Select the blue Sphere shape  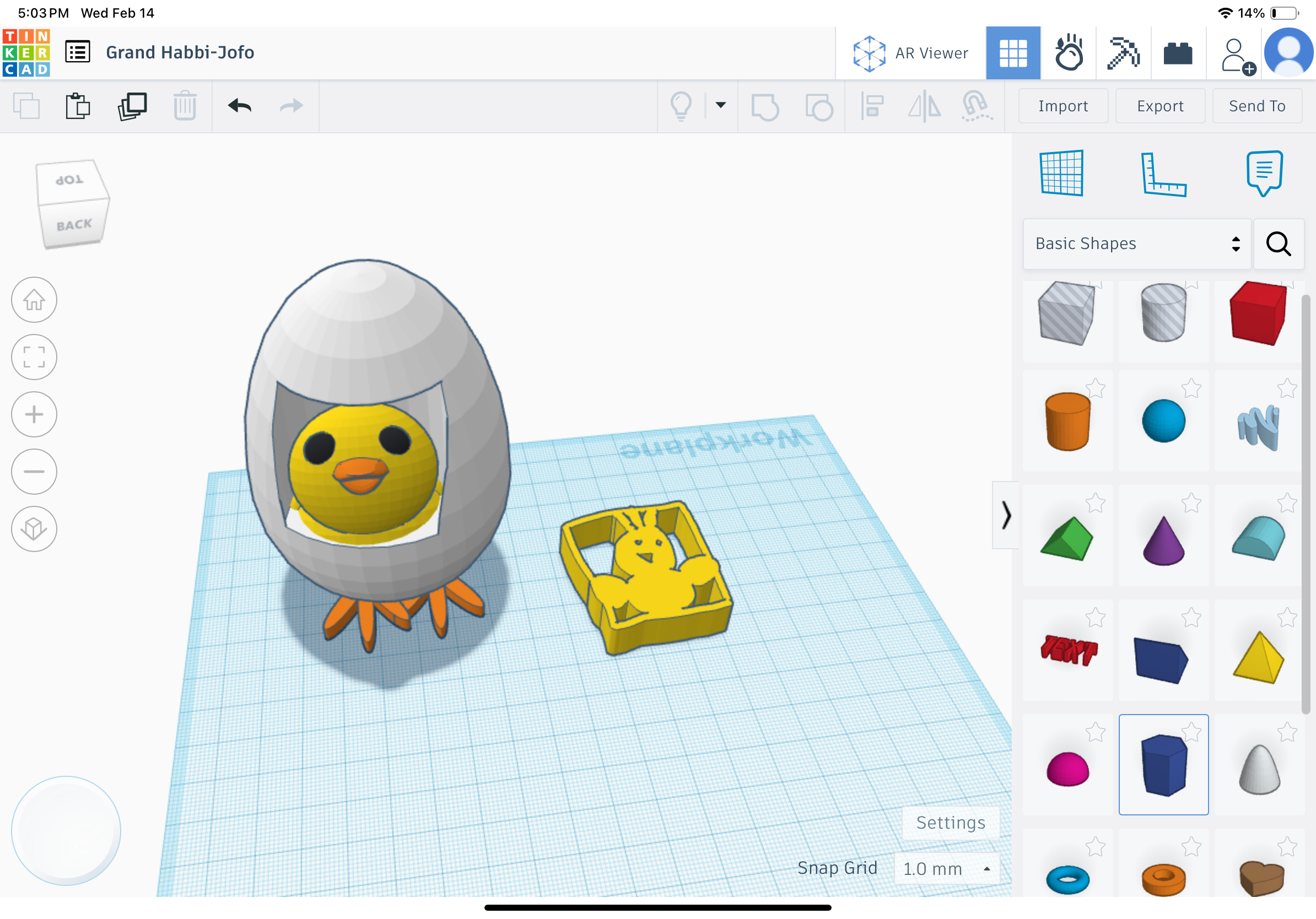[1163, 421]
